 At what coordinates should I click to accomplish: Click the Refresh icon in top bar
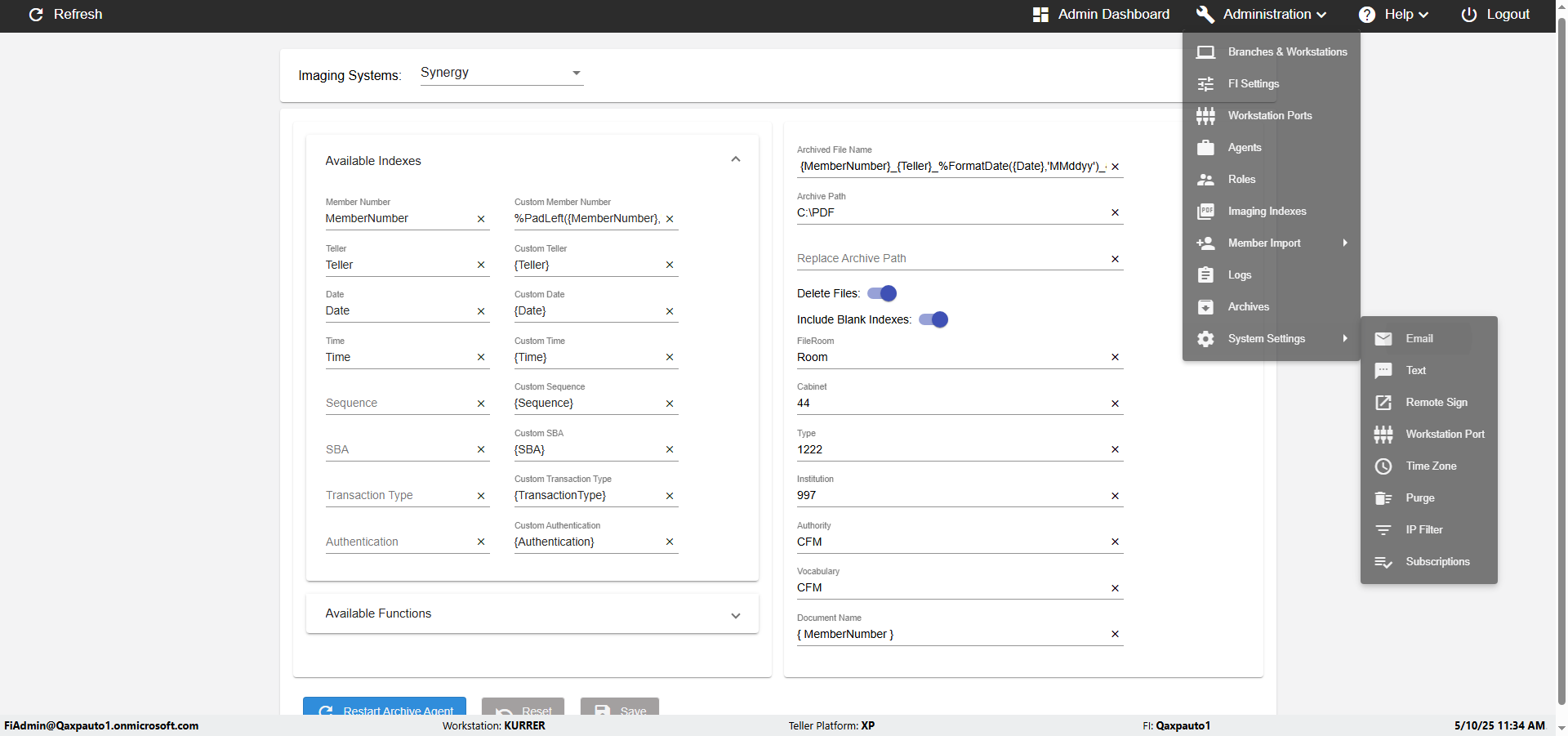coord(36,15)
